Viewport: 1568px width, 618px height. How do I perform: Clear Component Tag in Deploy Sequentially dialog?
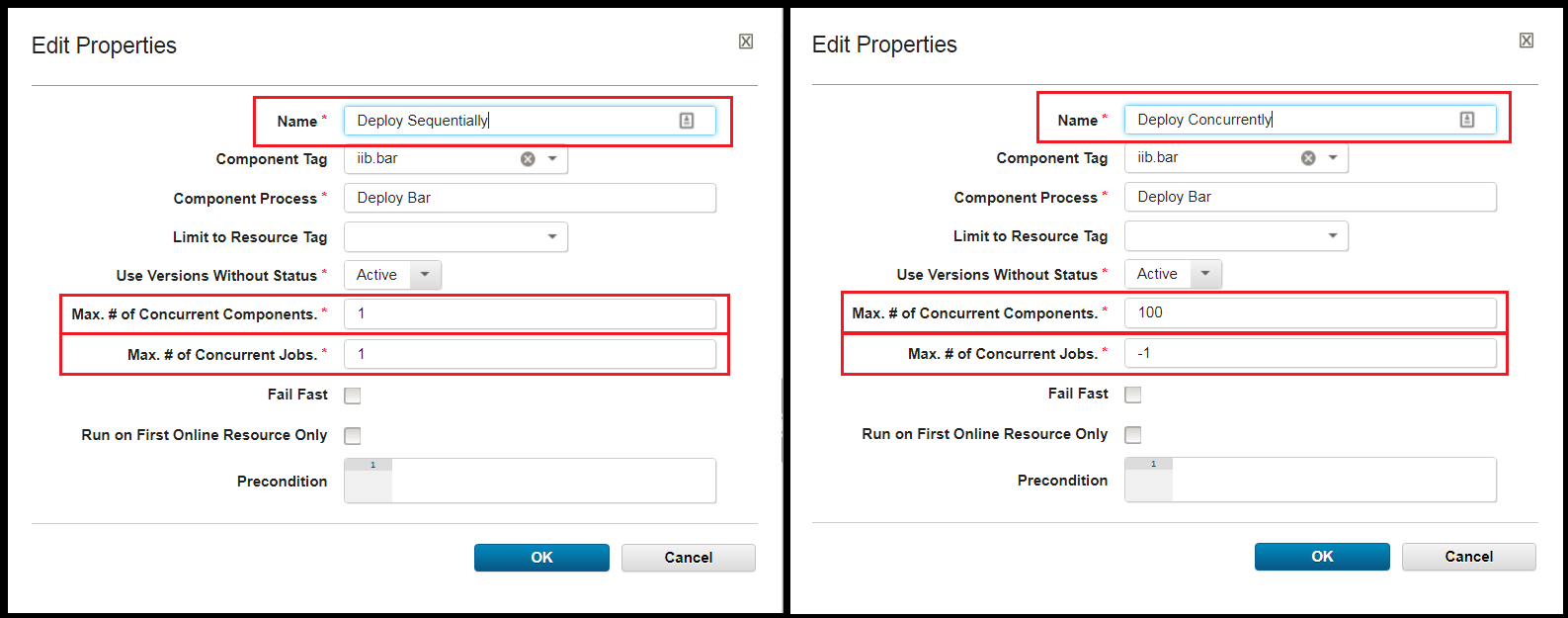(x=528, y=159)
